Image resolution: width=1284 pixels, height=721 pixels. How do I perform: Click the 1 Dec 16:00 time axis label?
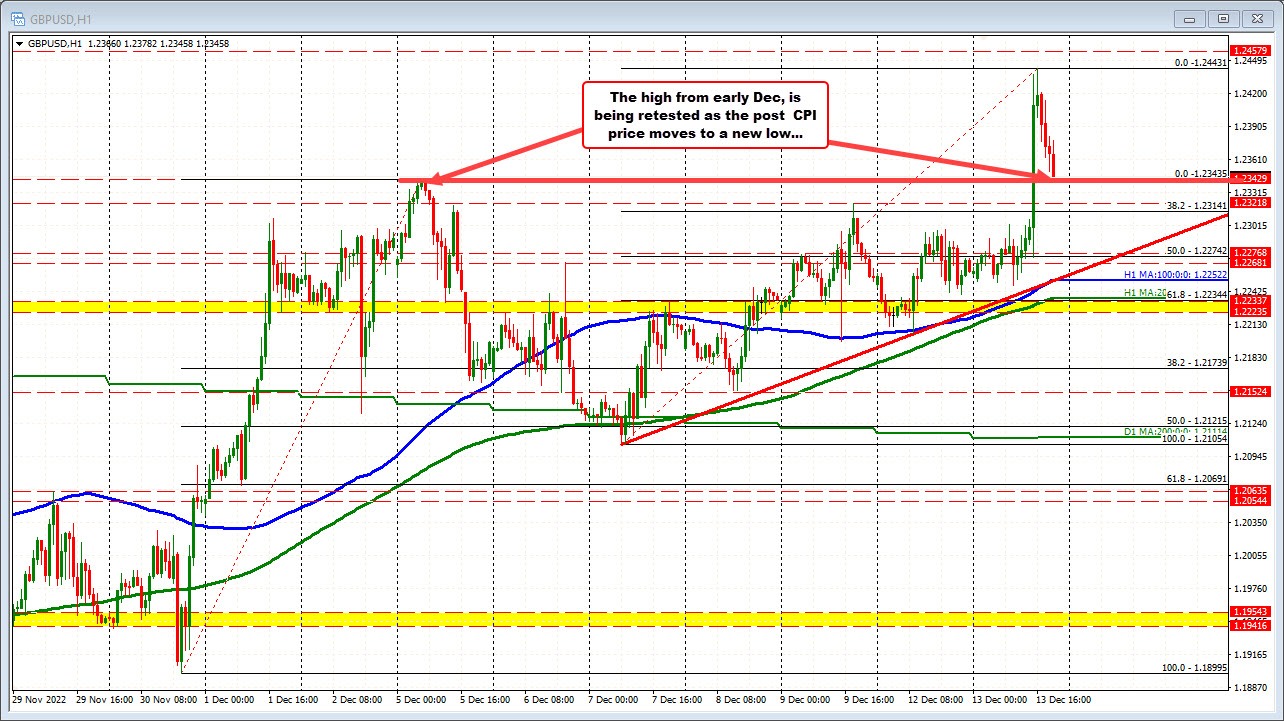point(294,700)
